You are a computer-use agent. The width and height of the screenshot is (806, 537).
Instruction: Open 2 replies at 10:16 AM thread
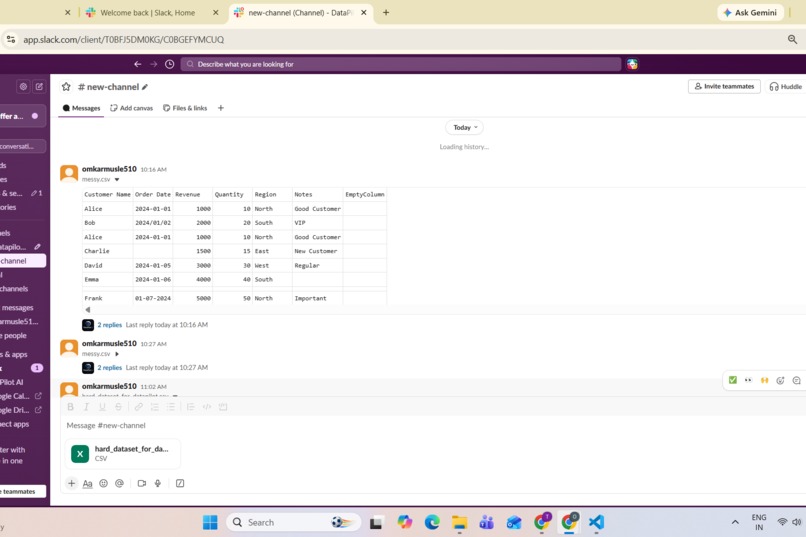109,325
